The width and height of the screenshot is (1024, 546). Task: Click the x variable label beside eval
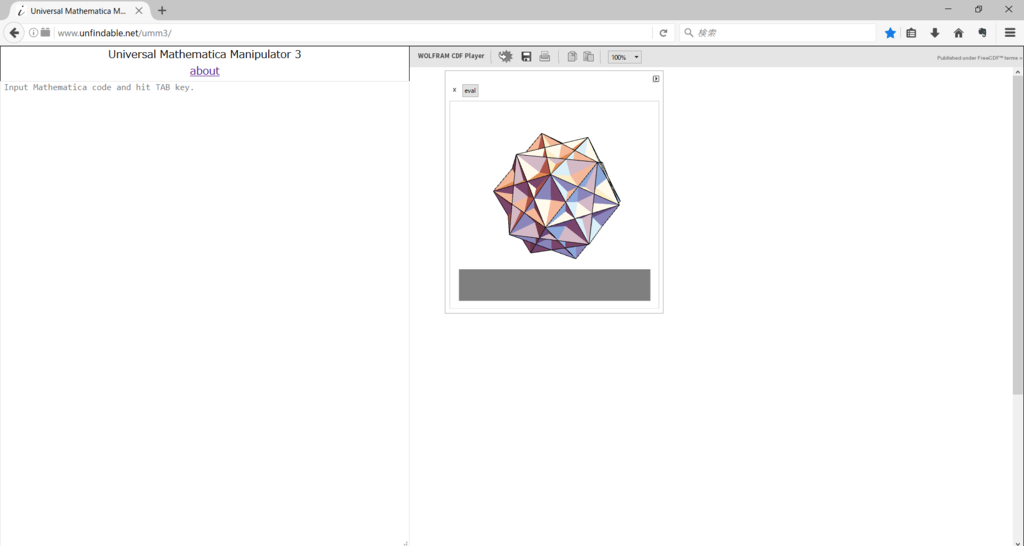coord(455,90)
